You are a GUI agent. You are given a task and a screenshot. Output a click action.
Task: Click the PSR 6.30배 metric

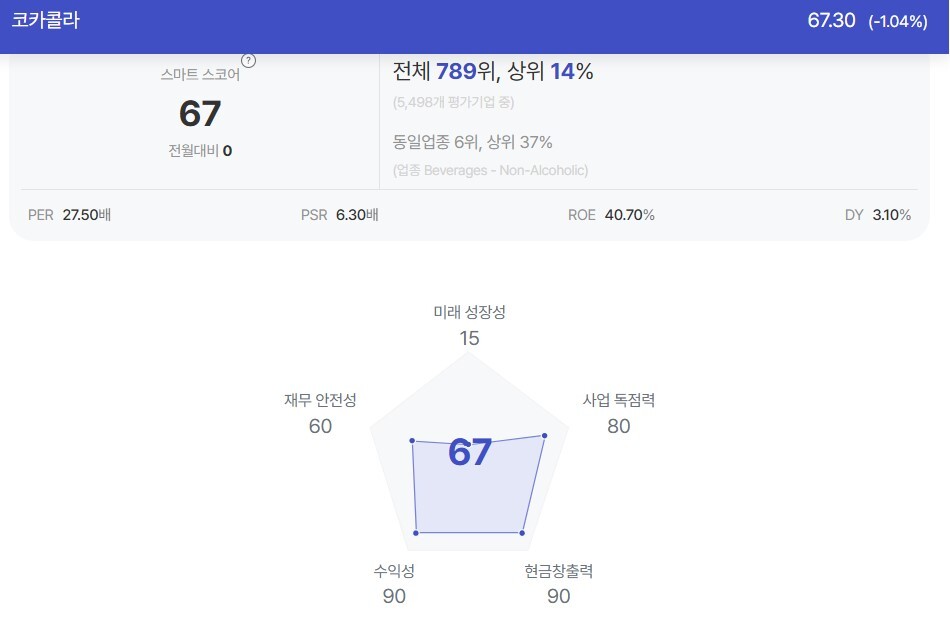point(339,215)
